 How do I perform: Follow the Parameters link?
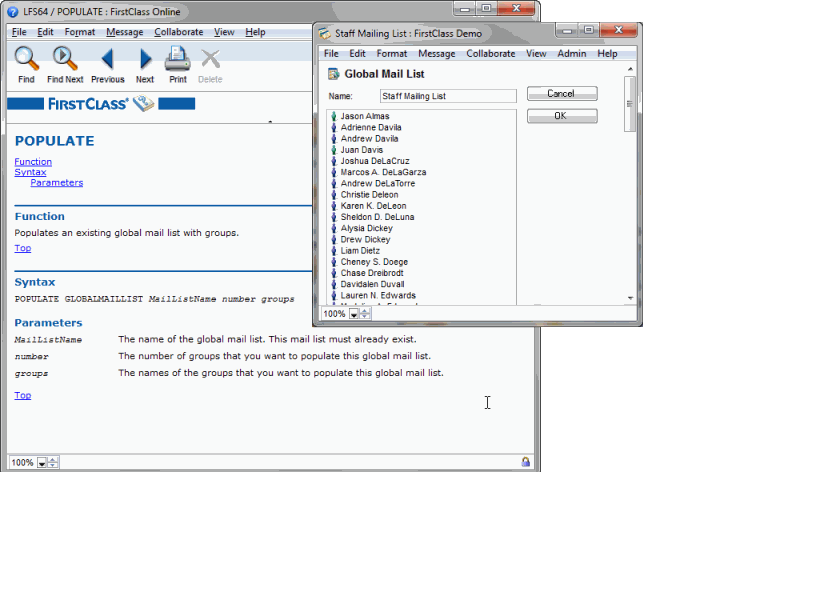coord(56,183)
